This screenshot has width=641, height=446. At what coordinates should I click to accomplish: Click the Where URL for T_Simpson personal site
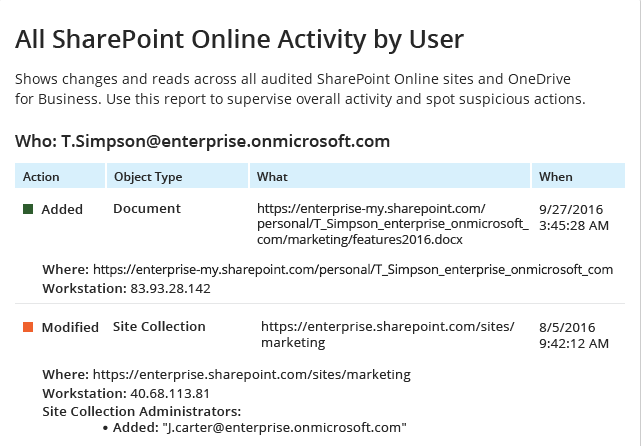[x=353, y=270]
